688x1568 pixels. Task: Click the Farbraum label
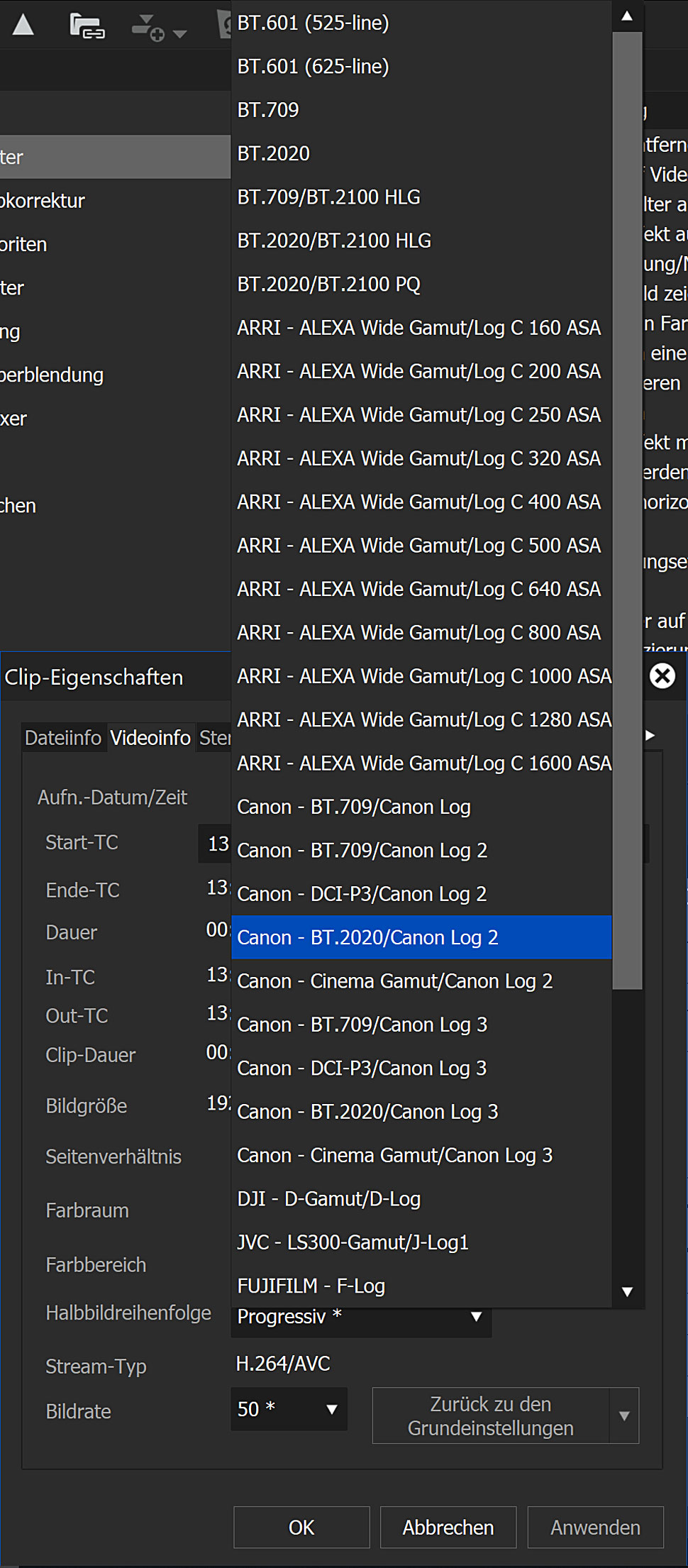(x=87, y=1210)
